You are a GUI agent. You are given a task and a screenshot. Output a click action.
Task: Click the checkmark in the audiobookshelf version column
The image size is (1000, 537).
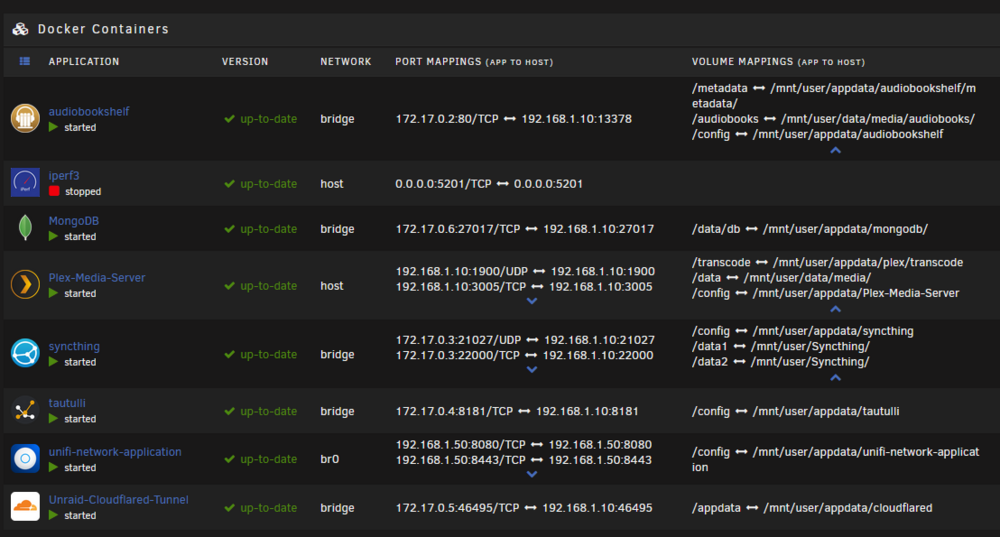pyautogui.click(x=230, y=119)
